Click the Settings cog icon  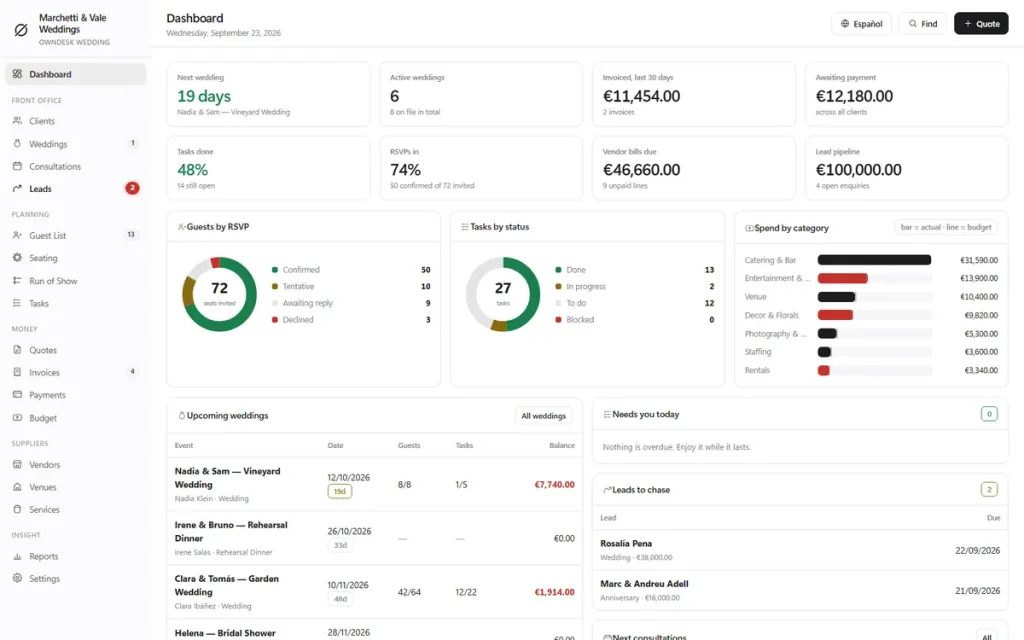click(17, 579)
